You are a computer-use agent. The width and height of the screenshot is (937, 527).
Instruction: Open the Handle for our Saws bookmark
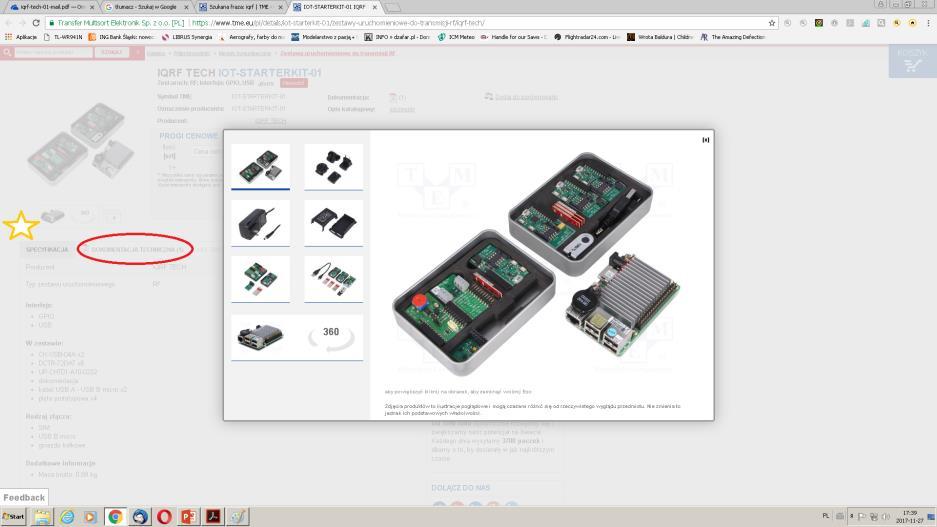coord(514,37)
